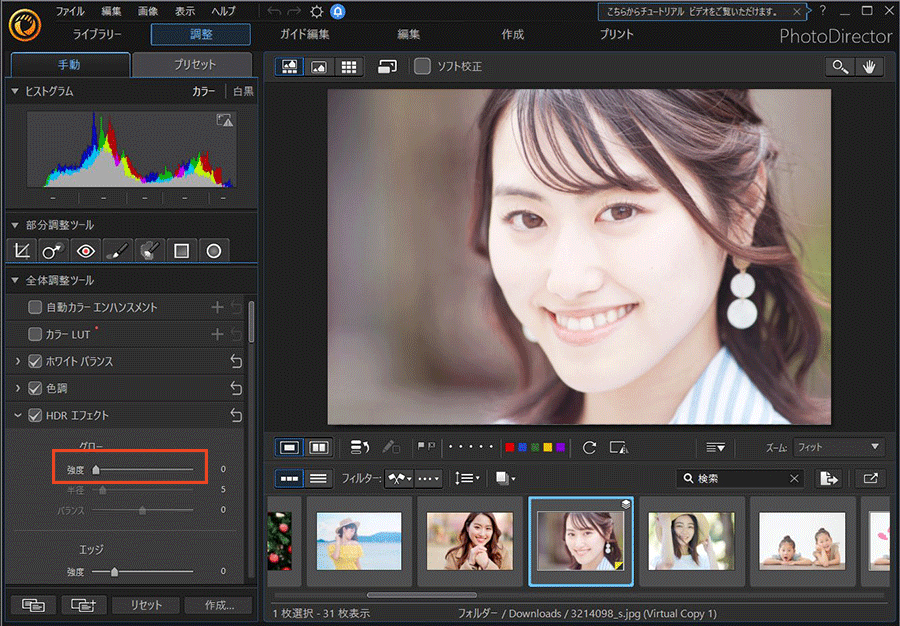The height and width of the screenshot is (626, 900).
Task: Click the Create (作成...) button at panel bottom
Action: point(220,605)
